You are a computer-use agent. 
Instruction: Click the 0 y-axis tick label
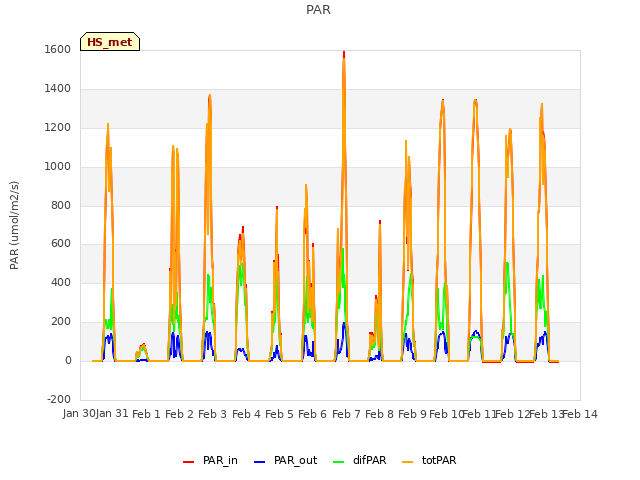click(x=68, y=360)
